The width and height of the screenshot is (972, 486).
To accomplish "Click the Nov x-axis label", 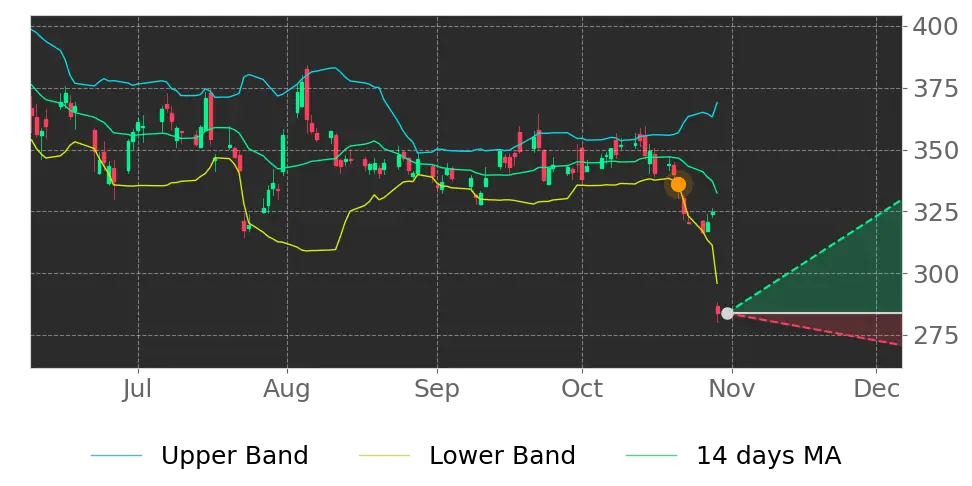I will tap(732, 389).
